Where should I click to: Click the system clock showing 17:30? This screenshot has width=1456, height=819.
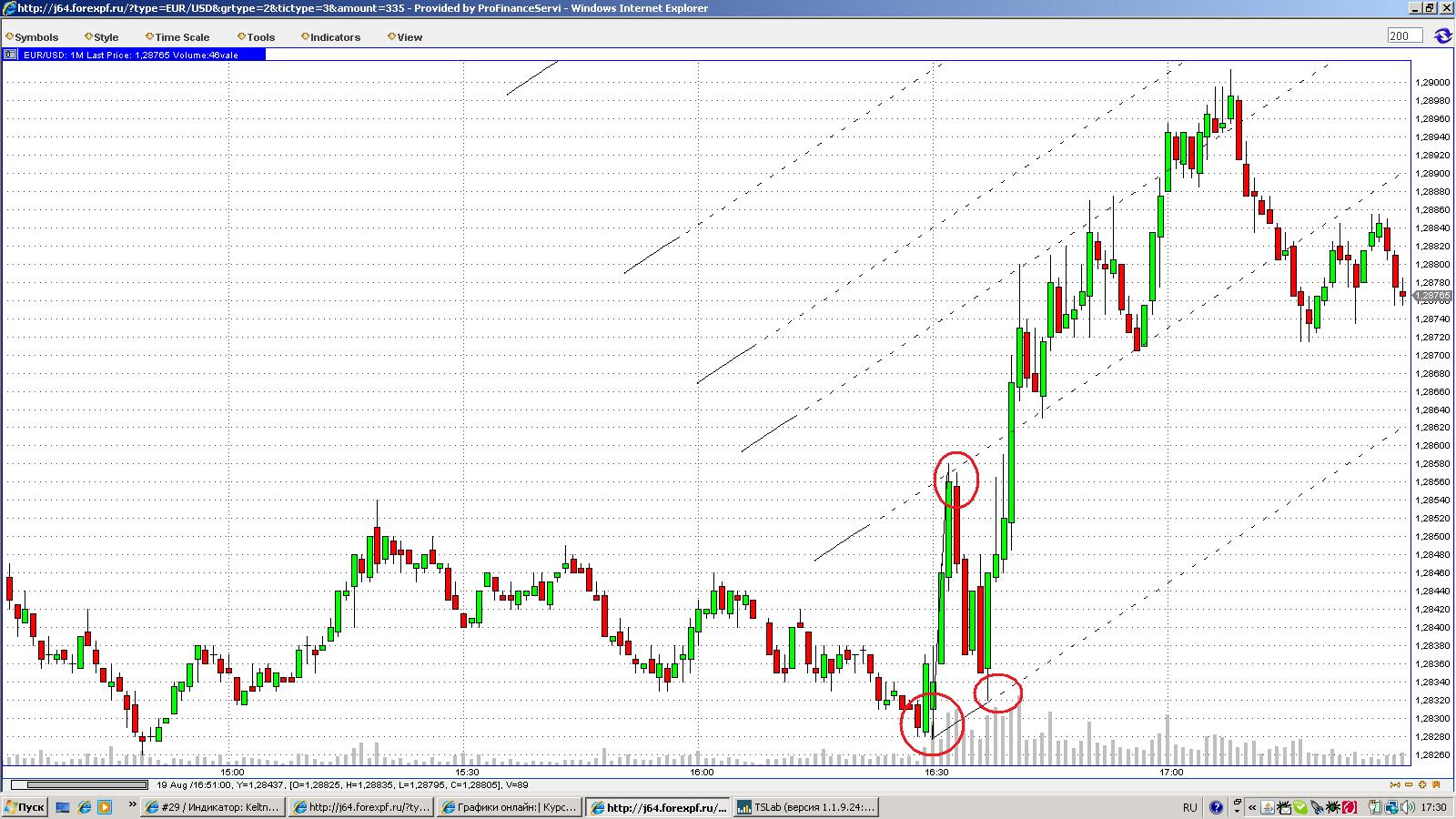[1433, 807]
